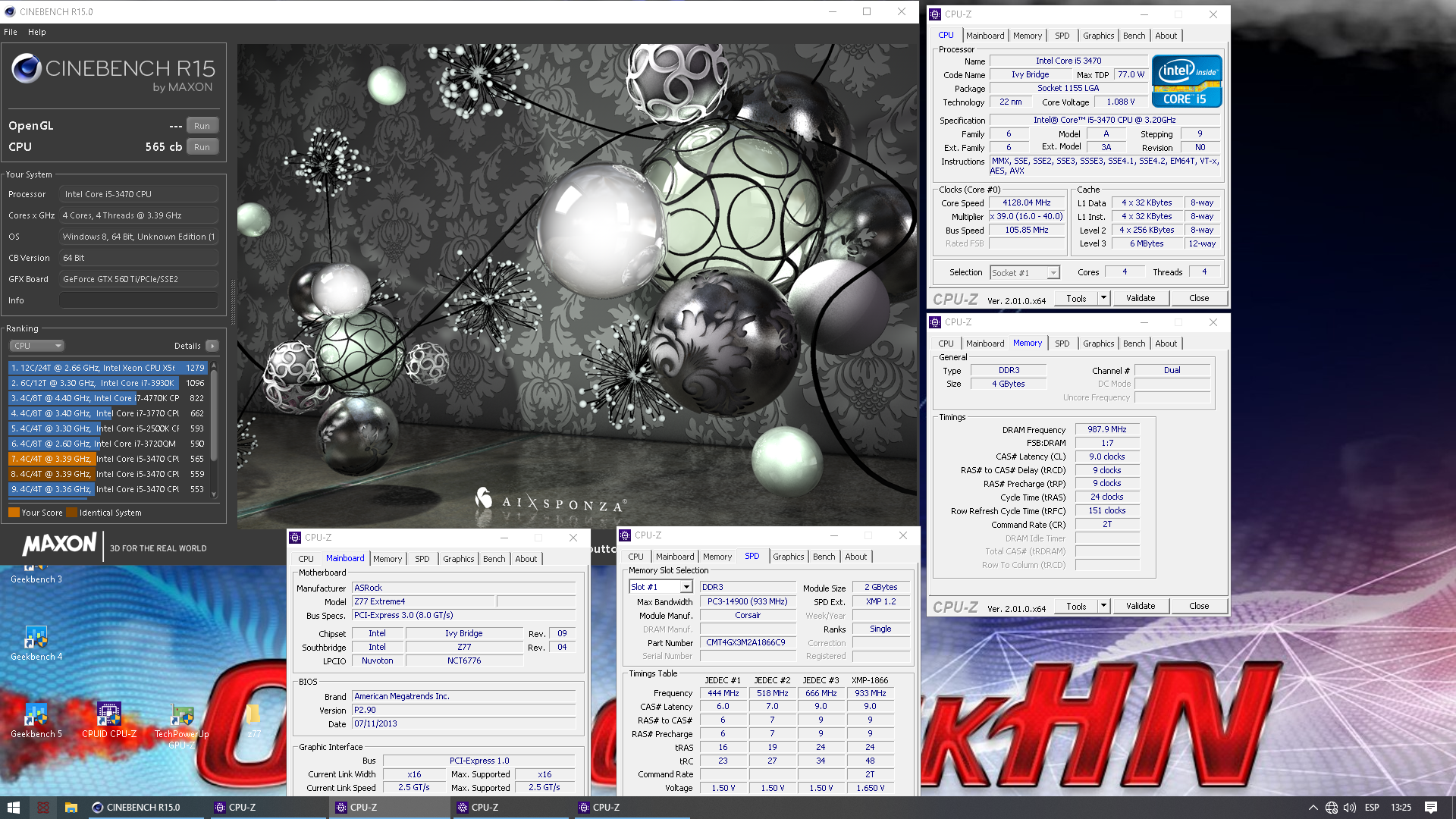Open the Socket #1 selection dropdown
Screen dimensions: 1456x819
tap(1025, 273)
